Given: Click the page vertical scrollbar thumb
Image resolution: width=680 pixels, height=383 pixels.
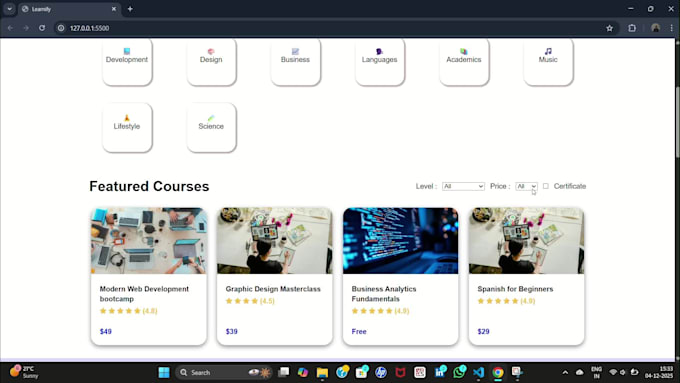Looking at the screenshot, I should [677, 122].
